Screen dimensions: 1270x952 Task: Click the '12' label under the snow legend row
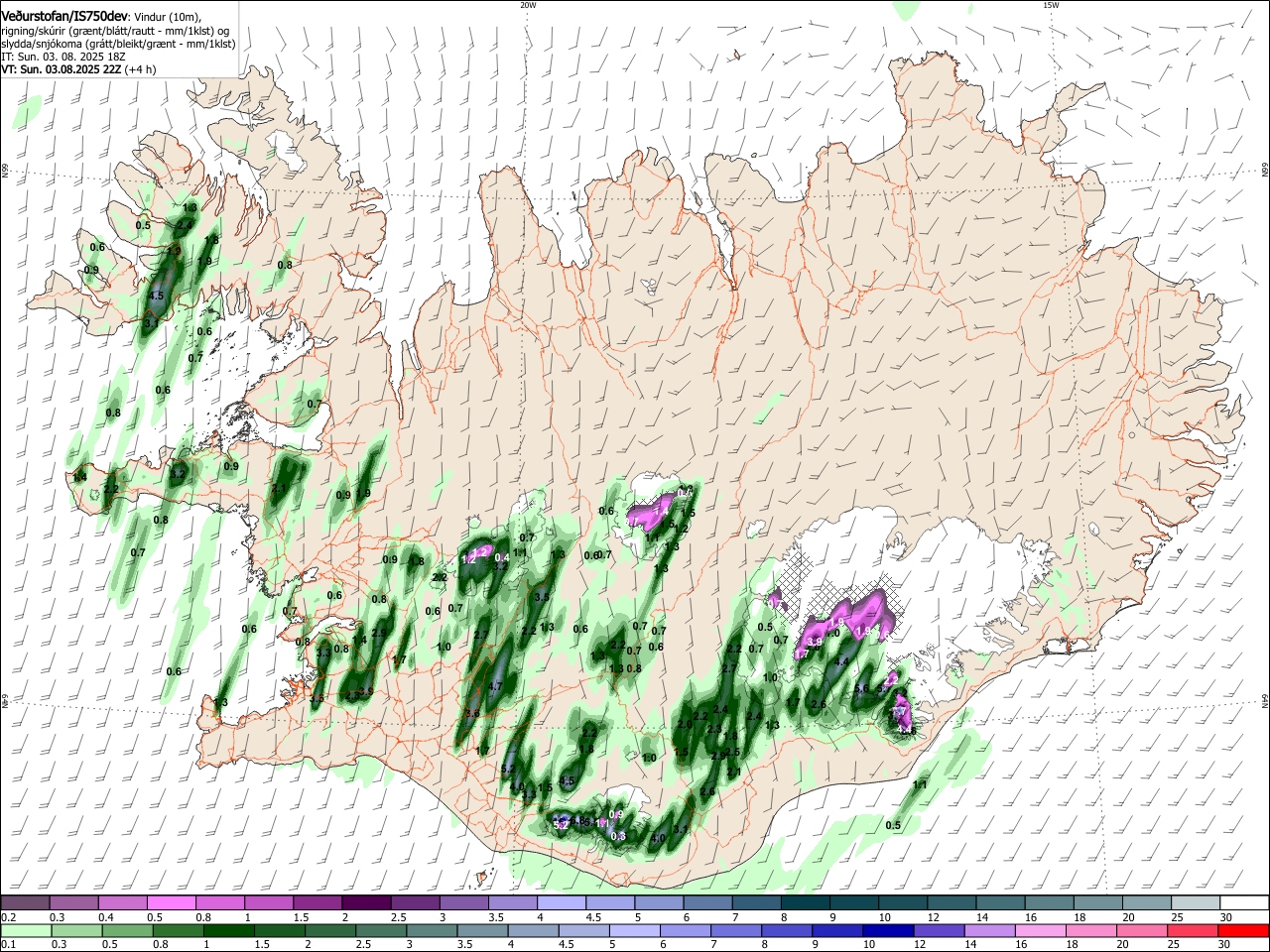934,917
